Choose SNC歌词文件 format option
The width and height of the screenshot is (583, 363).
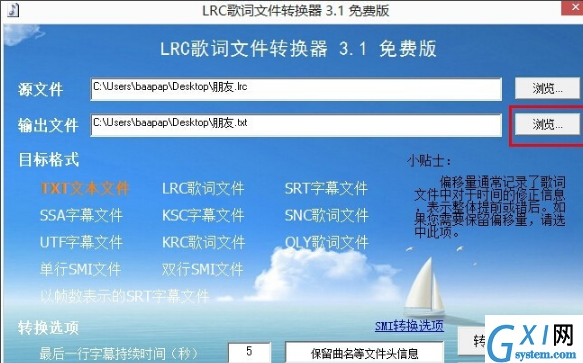click(x=326, y=215)
